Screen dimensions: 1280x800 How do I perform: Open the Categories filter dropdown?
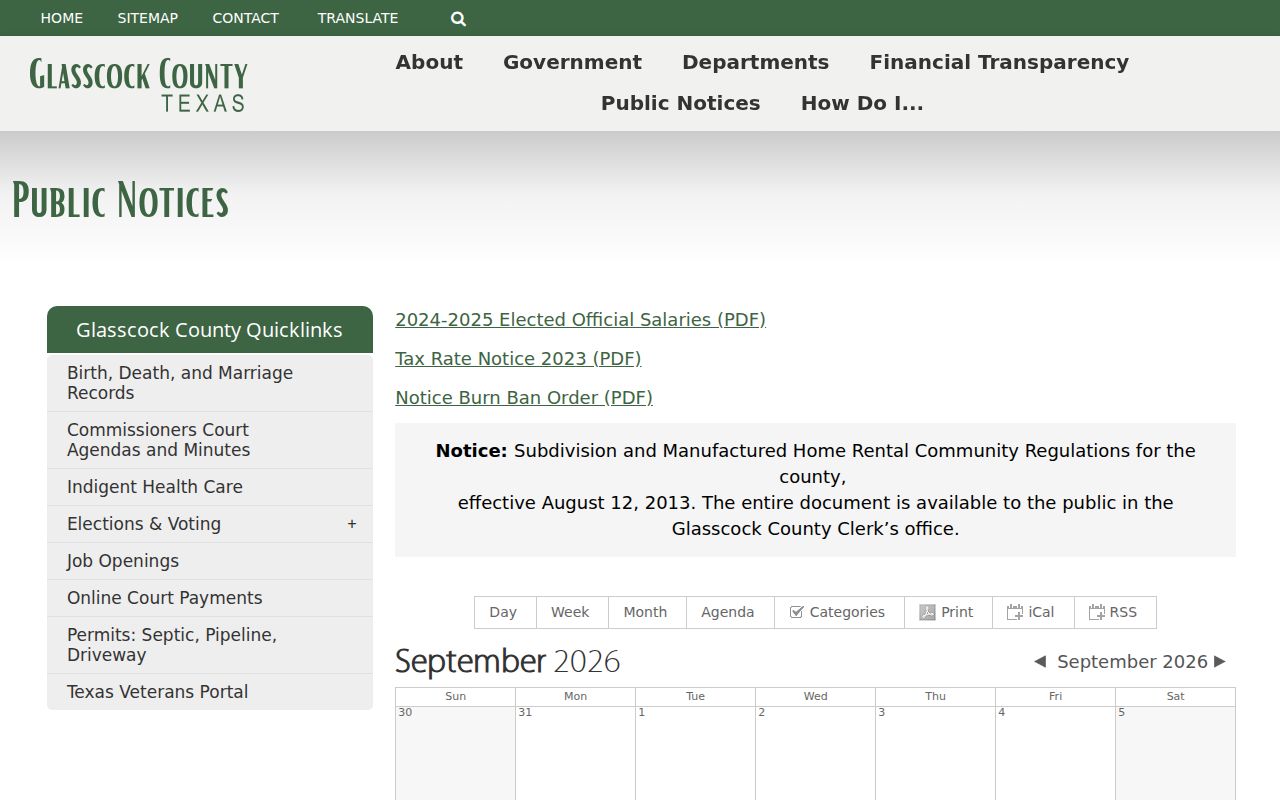[x=838, y=612]
